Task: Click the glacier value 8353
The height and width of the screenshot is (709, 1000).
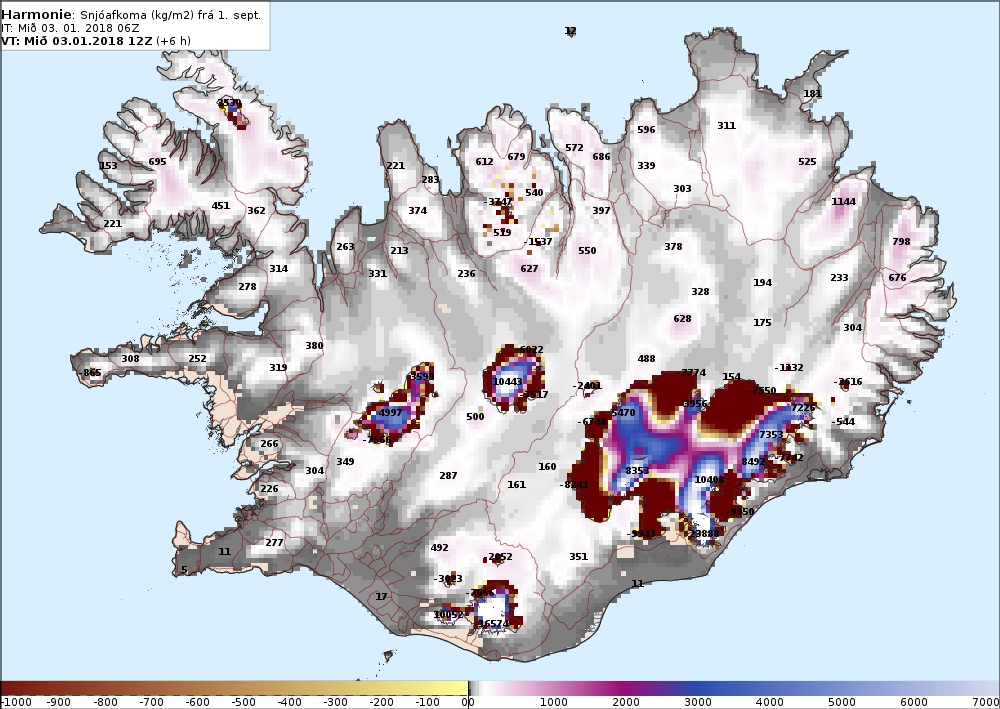Action: click(637, 471)
